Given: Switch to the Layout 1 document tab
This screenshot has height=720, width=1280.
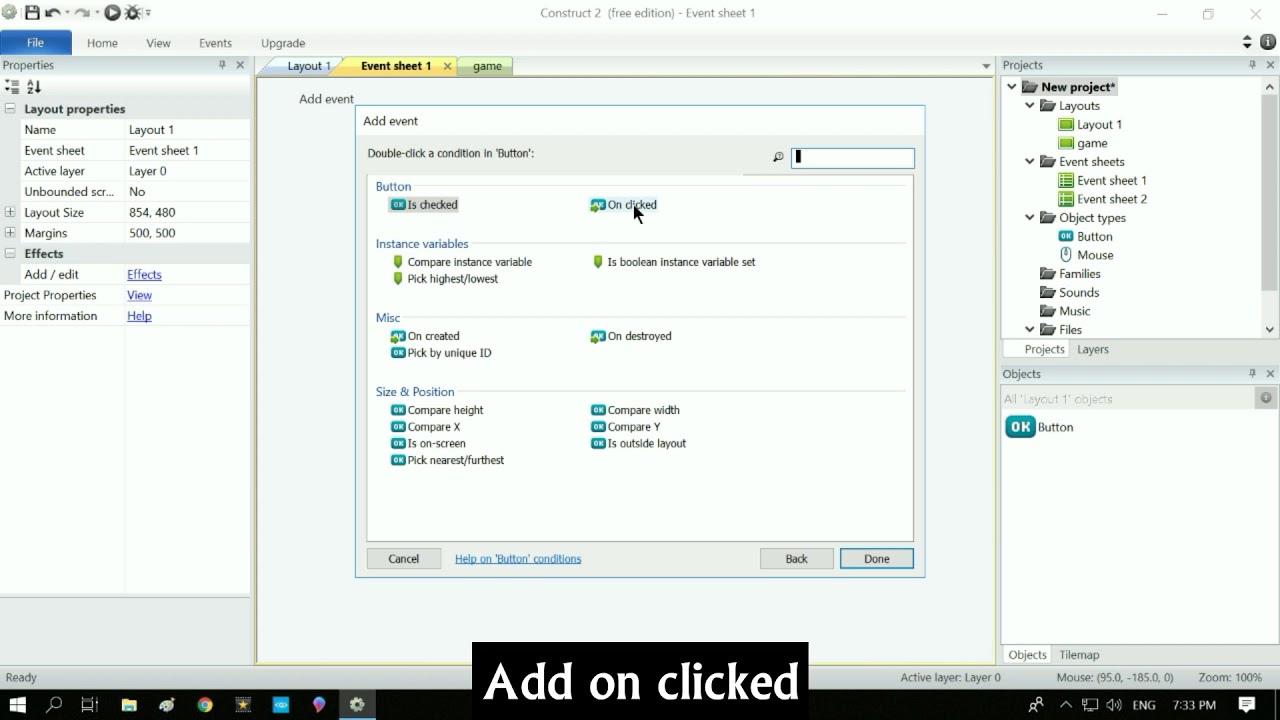Looking at the screenshot, I should point(308,66).
